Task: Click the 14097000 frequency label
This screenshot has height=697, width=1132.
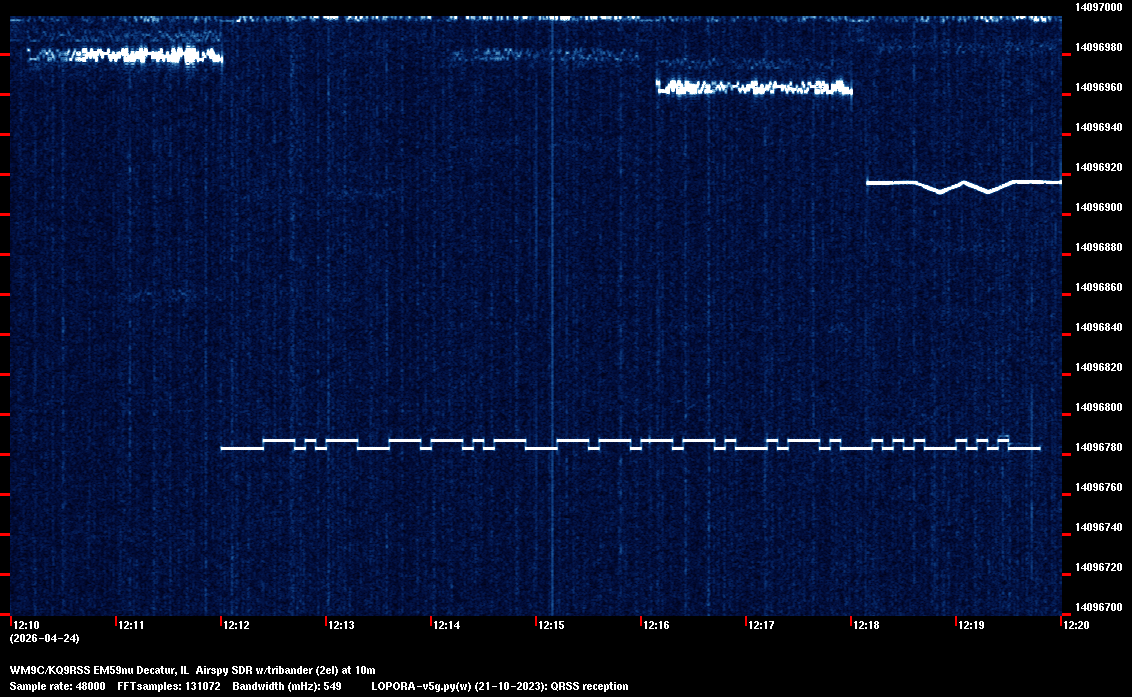Action: coord(1098,7)
